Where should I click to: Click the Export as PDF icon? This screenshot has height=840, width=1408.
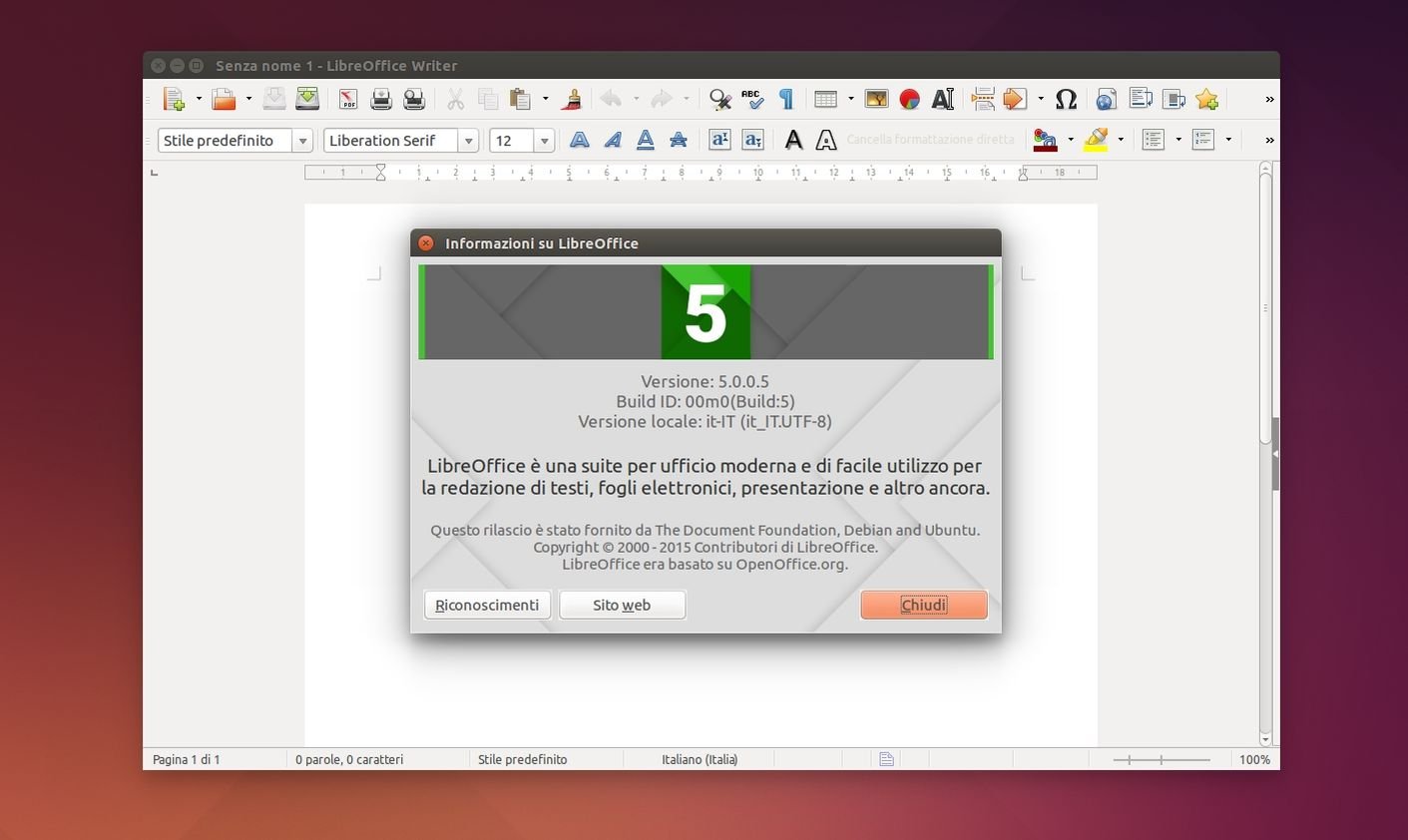click(x=348, y=99)
